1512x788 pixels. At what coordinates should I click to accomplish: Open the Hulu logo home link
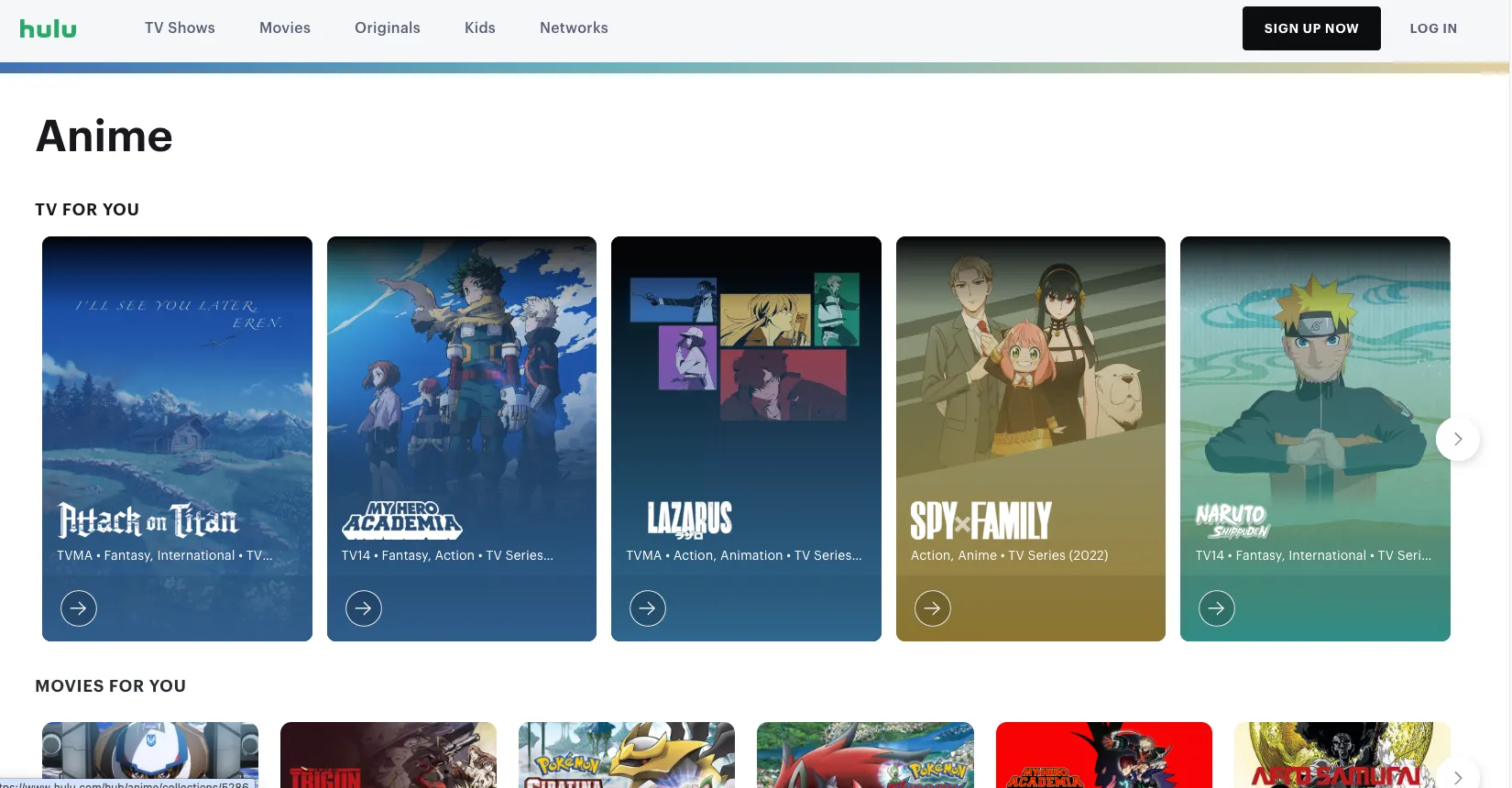coord(48,28)
